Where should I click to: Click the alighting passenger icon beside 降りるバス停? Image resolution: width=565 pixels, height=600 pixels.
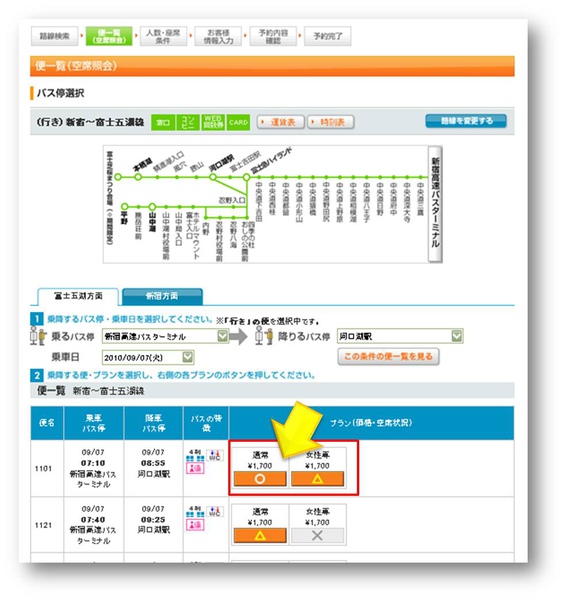264,336
